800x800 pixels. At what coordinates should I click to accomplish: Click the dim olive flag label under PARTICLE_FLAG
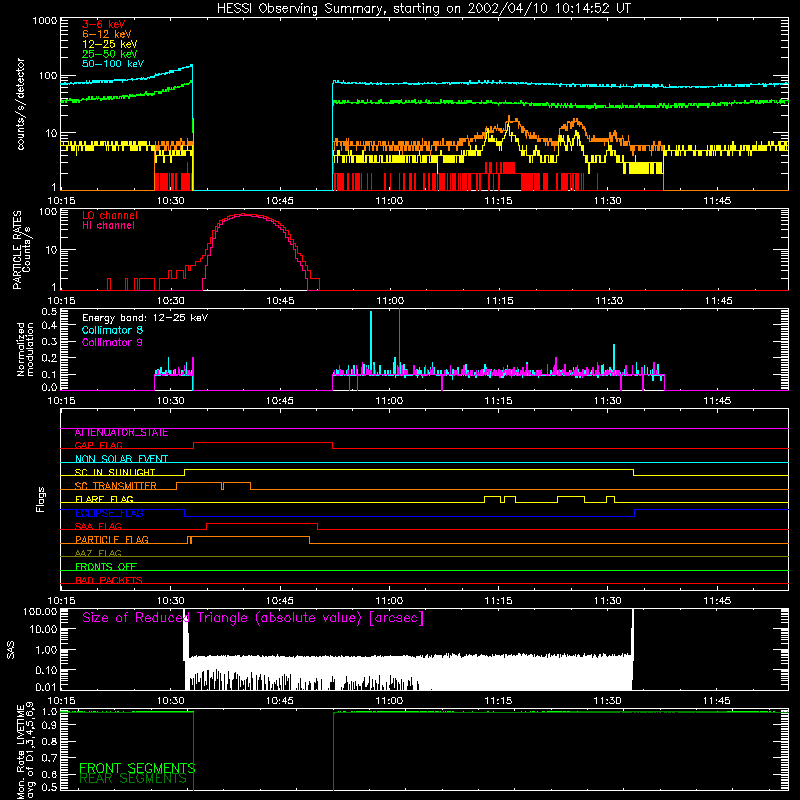coord(98,554)
